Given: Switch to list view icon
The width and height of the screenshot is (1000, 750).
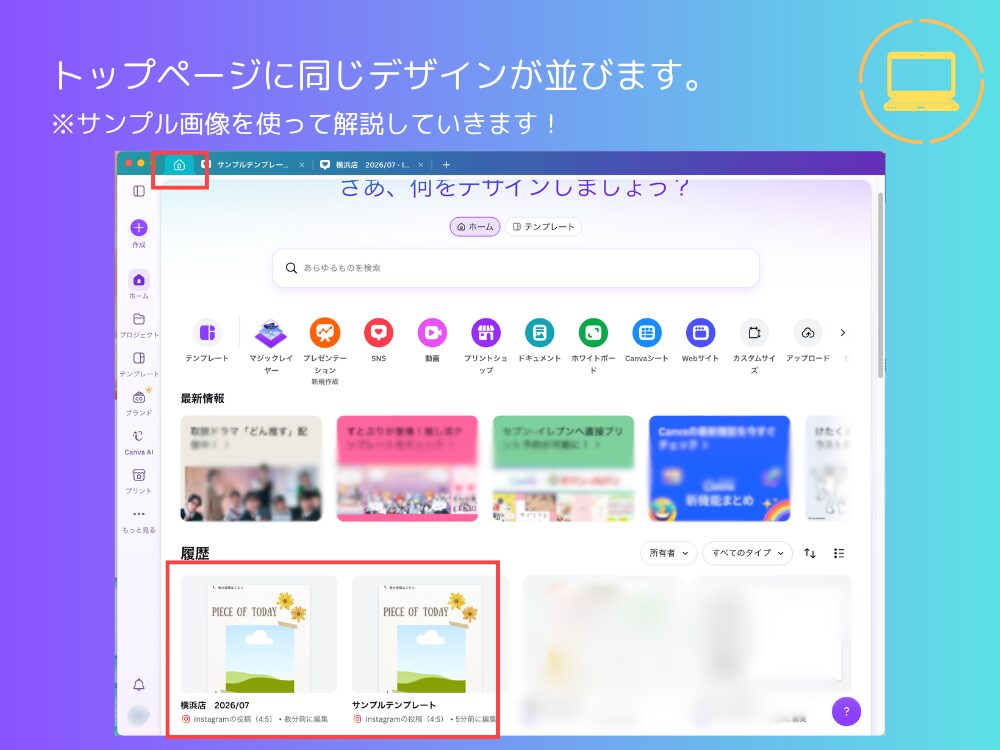Looking at the screenshot, I should (839, 553).
